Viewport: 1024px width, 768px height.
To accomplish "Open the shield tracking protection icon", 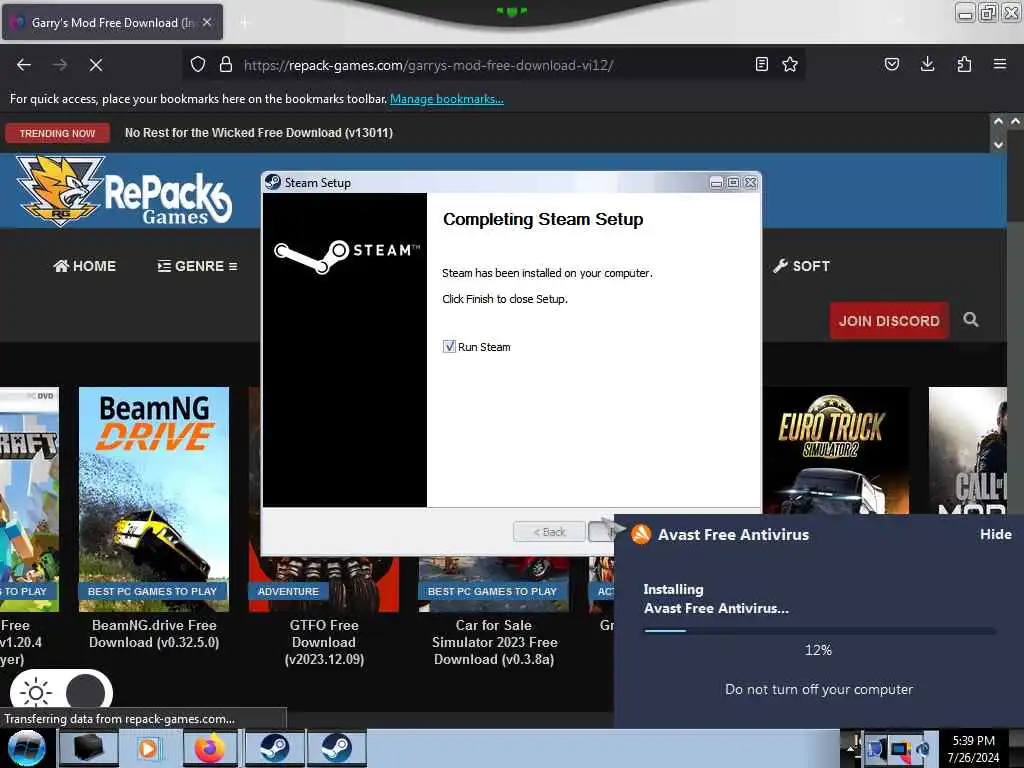I will click(198, 64).
